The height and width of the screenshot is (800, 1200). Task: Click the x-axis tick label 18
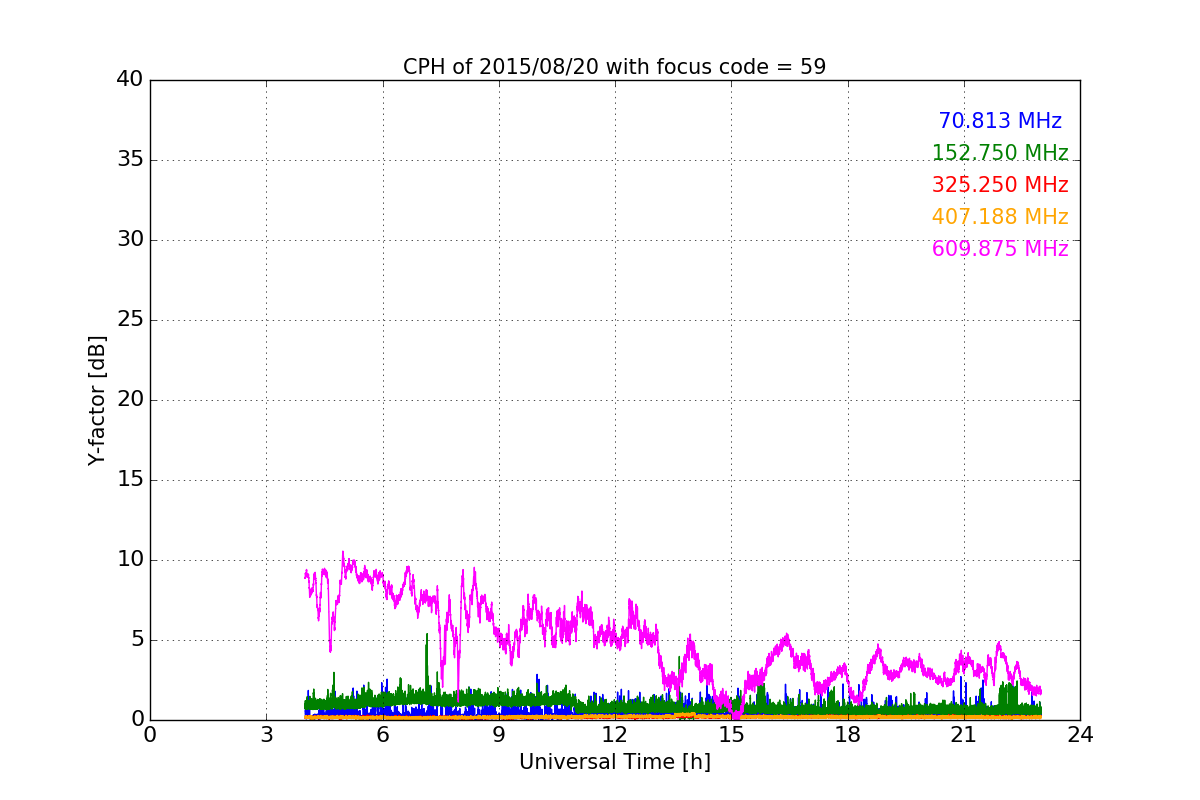point(847,735)
